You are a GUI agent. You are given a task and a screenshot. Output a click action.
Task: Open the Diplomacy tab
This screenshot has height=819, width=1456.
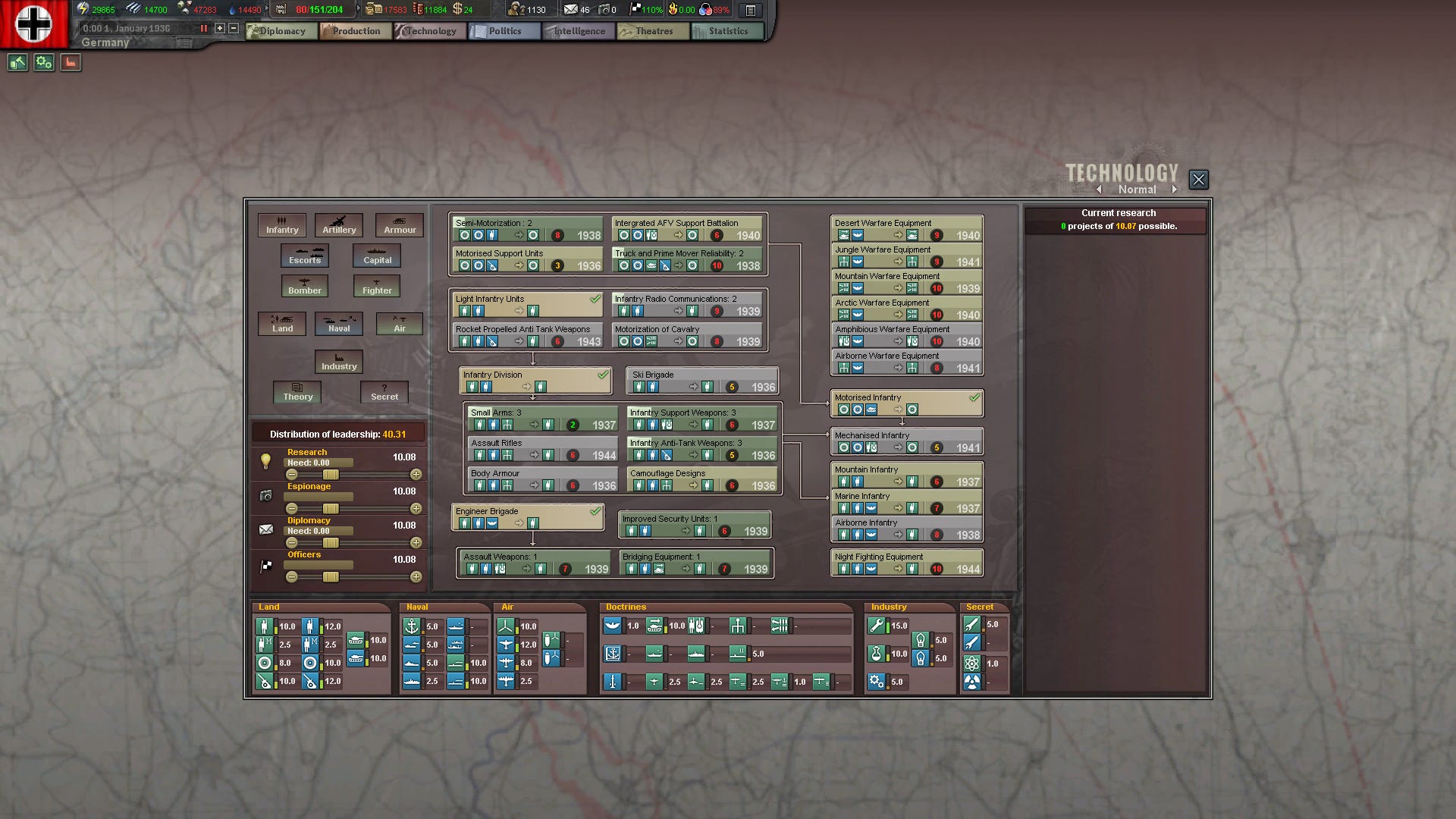tap(281, 31)
